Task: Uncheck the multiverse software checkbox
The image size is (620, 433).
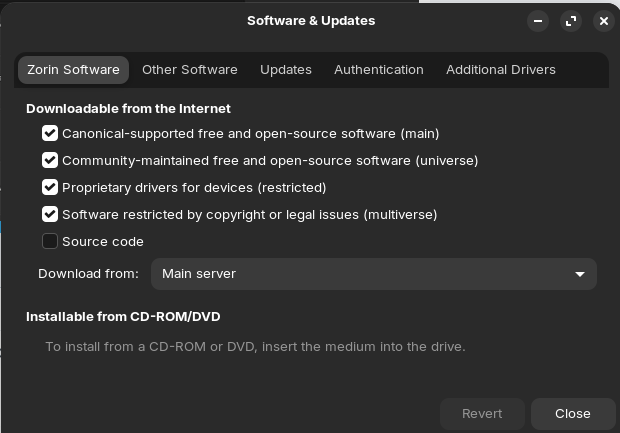Action: (50, 214)
